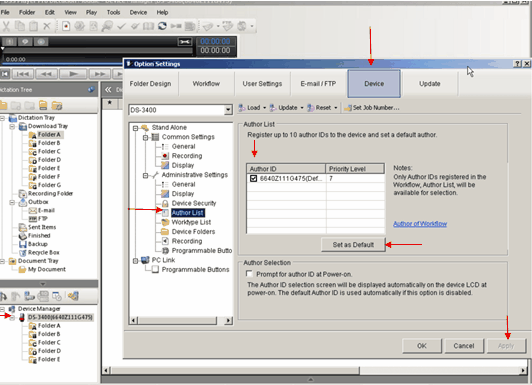Image resolution: width=532 pixels, height=385 pixels.
Task: Click the book toolbar icon
Action: pos(148,26)
